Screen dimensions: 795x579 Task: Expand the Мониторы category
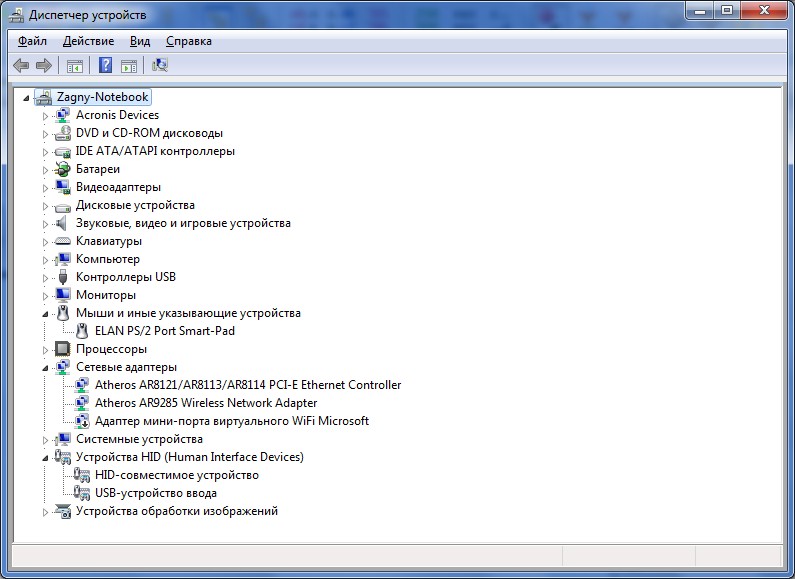tap(45, 296)
